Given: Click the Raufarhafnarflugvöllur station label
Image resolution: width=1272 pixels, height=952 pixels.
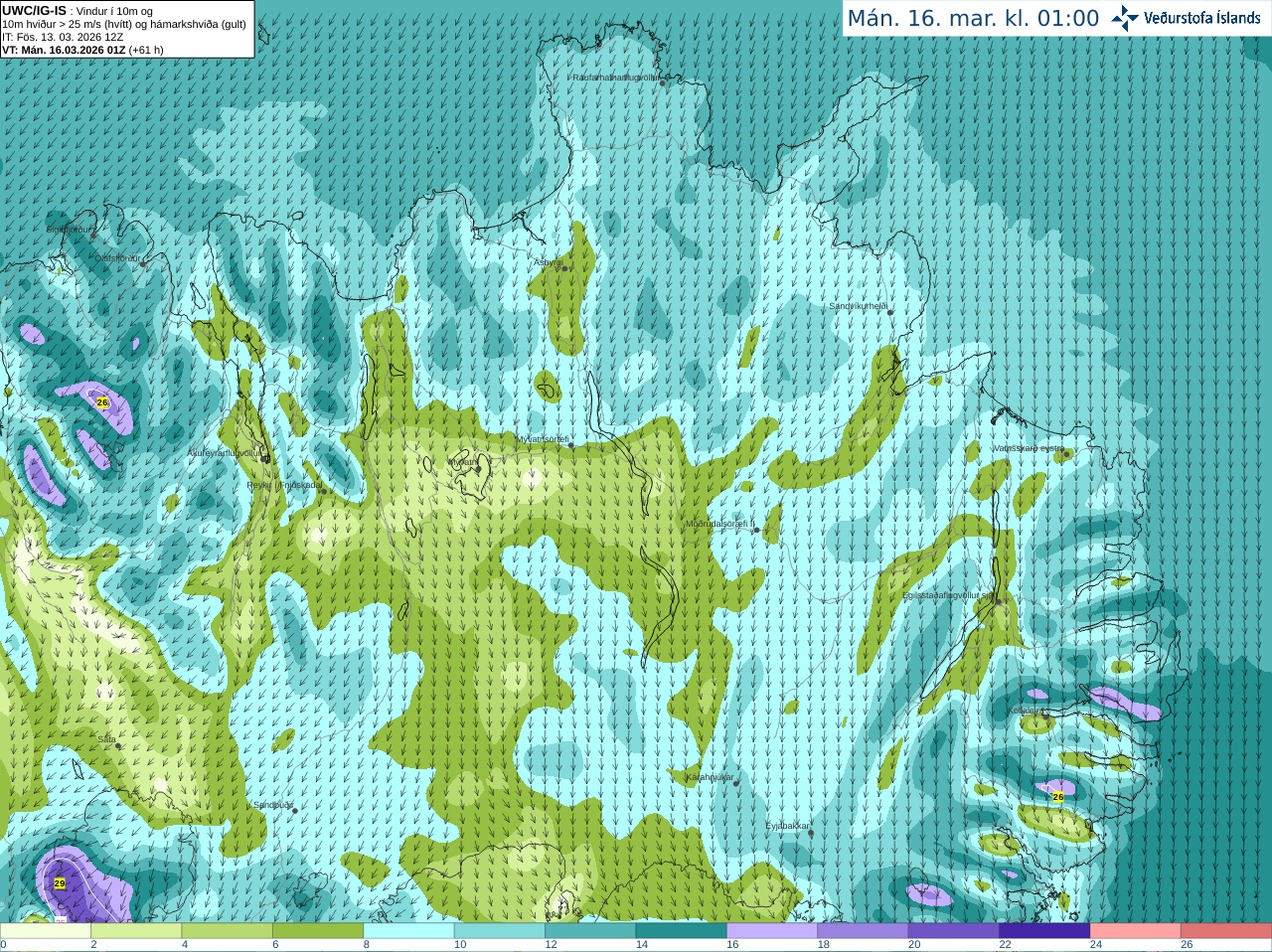Looking at the screenshot, I should coord(615,77).
